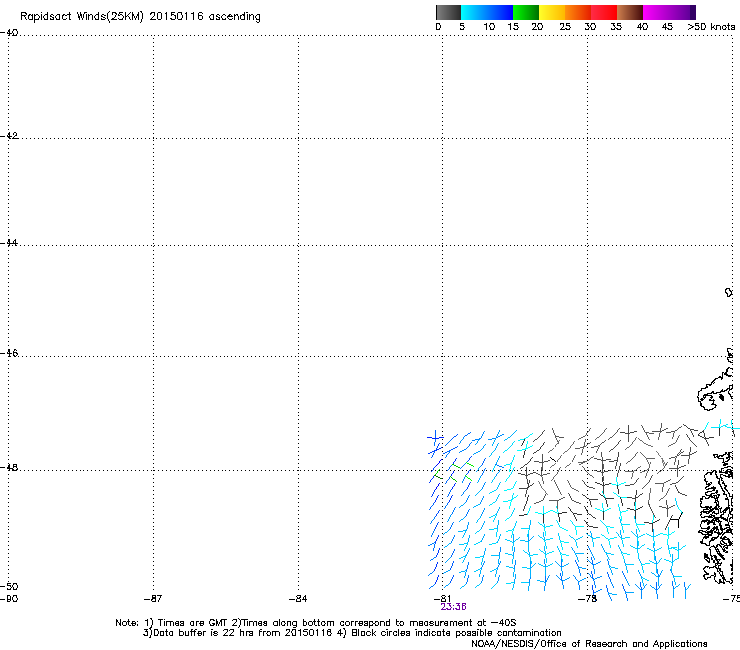Viewport: 740px width, 650px height.
Task: Click the red 30-35 knots color band
Action: pyautogui.click(x=604, y=12)
